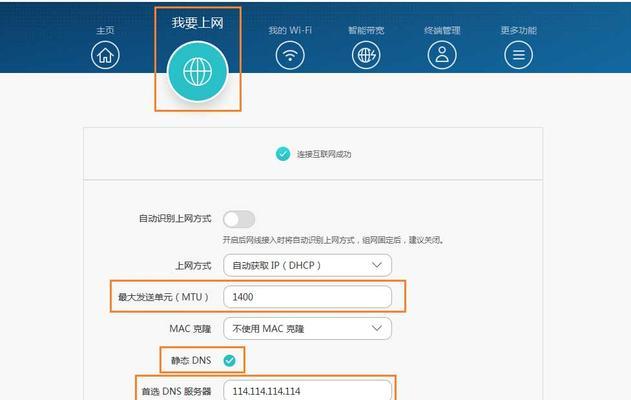The height and width of the screenshot is (400, 631).
Task: Click the 更多功能 tab label
Action: pos(518,30)
